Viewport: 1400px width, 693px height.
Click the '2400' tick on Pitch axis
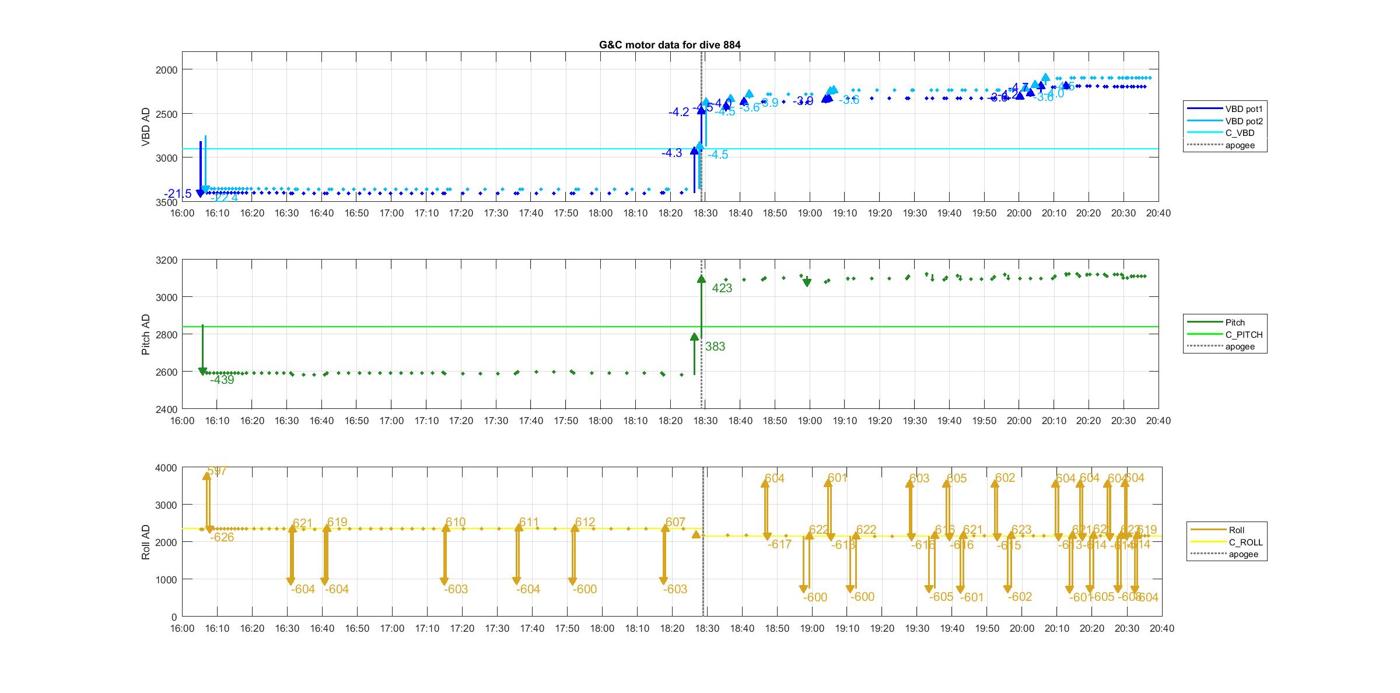(x=167, y=409)
